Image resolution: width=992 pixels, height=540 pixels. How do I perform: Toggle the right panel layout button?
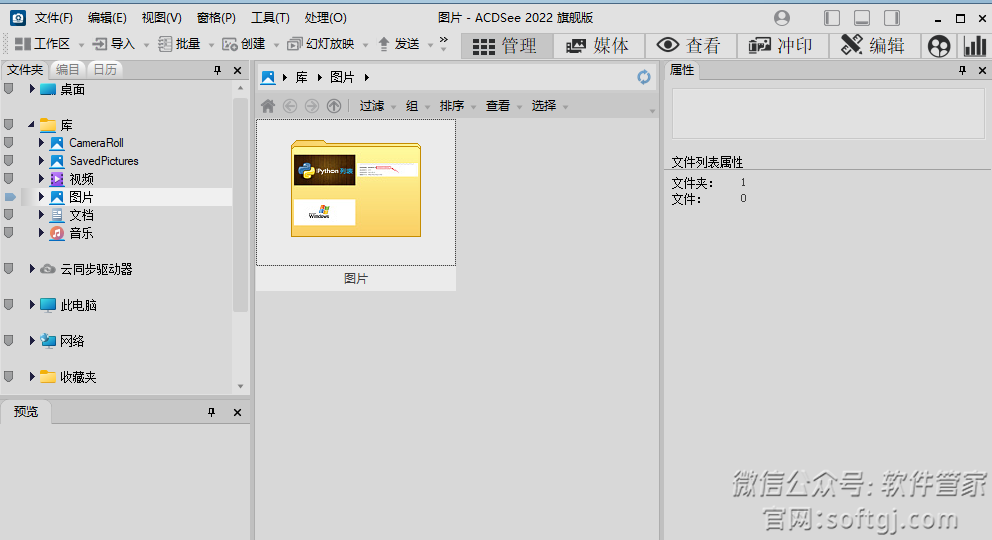coord(891,18)
